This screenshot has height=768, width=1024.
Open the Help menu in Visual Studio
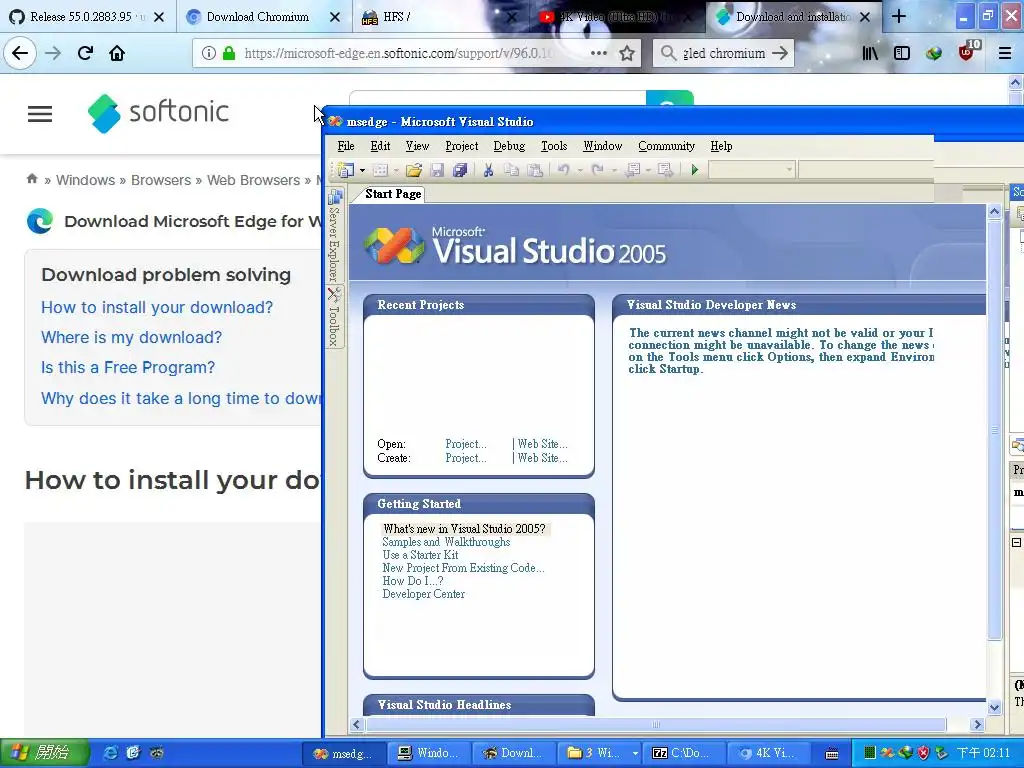[x=721, y=146]
